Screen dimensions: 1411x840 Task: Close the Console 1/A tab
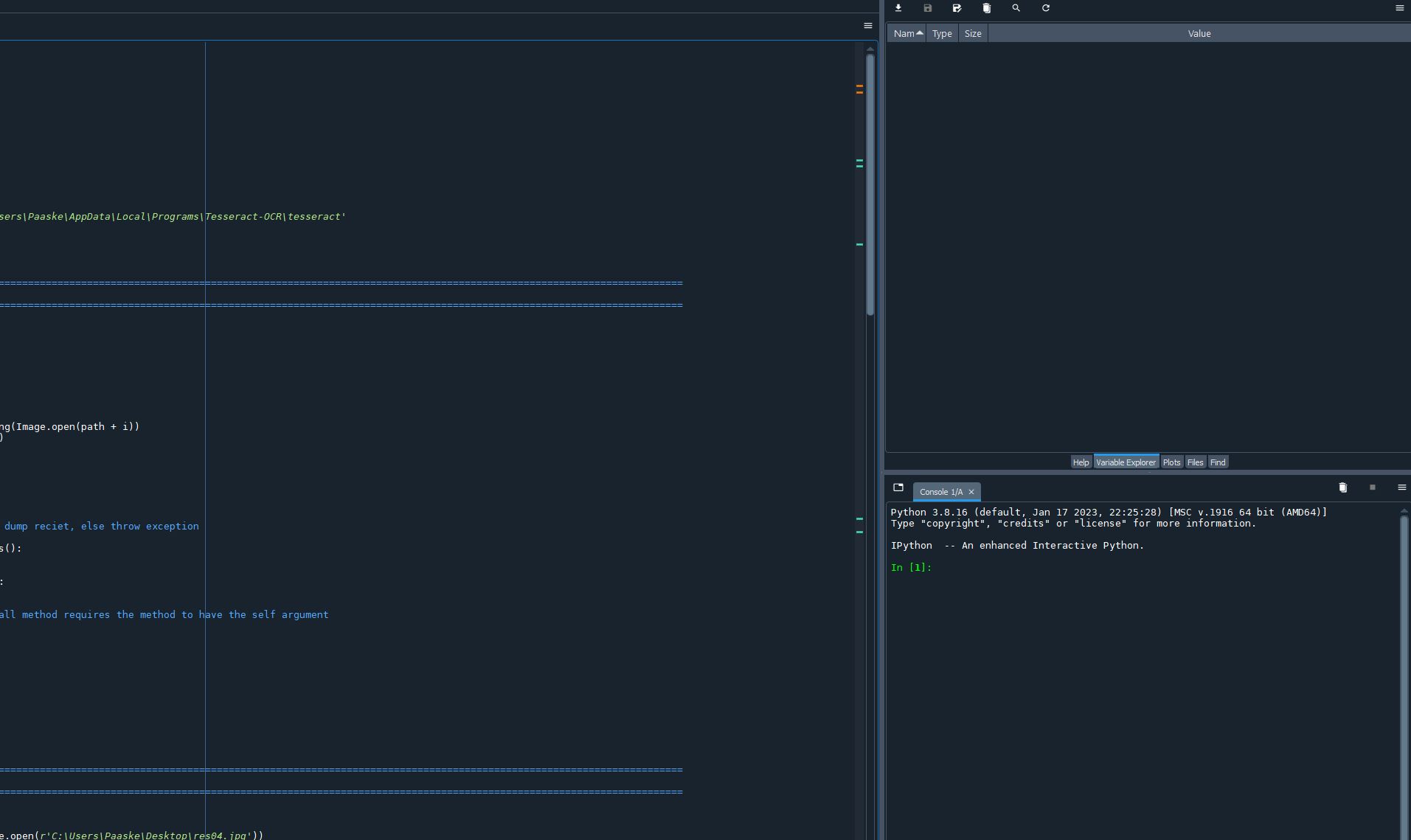pos(971,492)
